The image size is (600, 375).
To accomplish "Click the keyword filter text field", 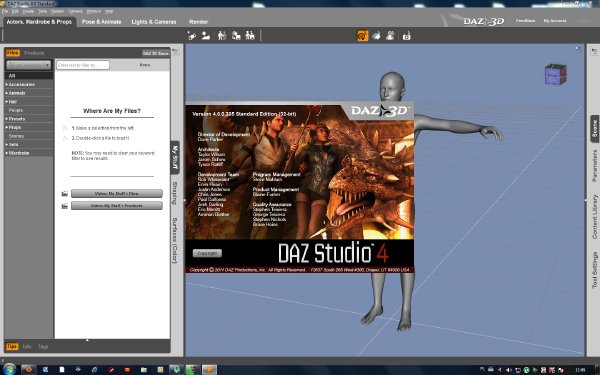I will click(x=83, y=65).
